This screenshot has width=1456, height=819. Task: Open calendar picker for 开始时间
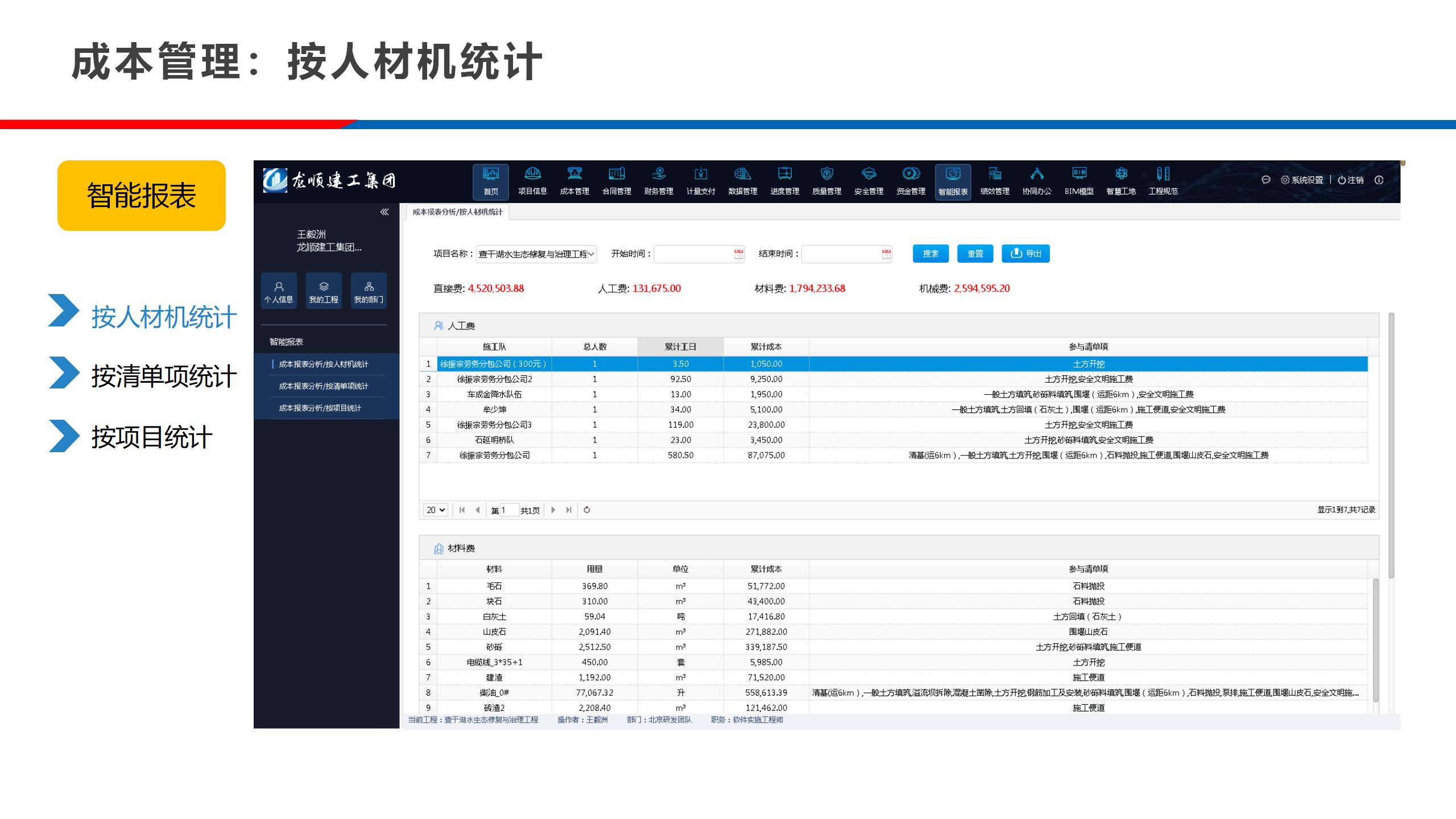(x=739, y=254)
